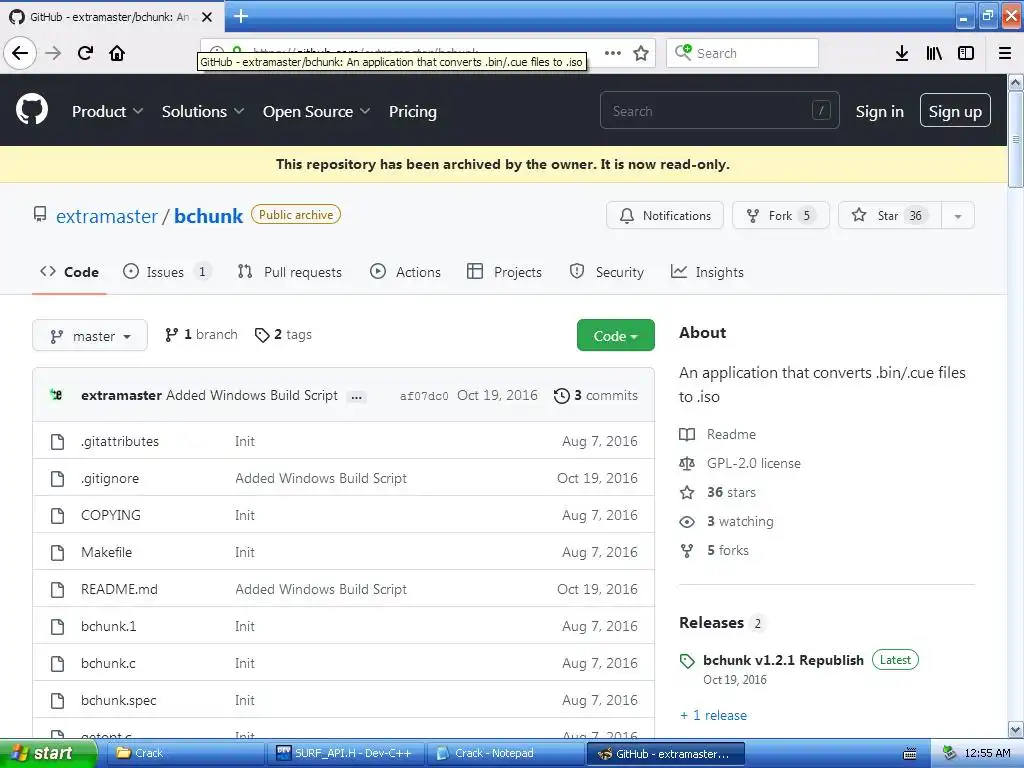Viewport: 1024px width, 768px height.
Task: Reload the page with the refresh icon
Action: click(x=85, y=53)
